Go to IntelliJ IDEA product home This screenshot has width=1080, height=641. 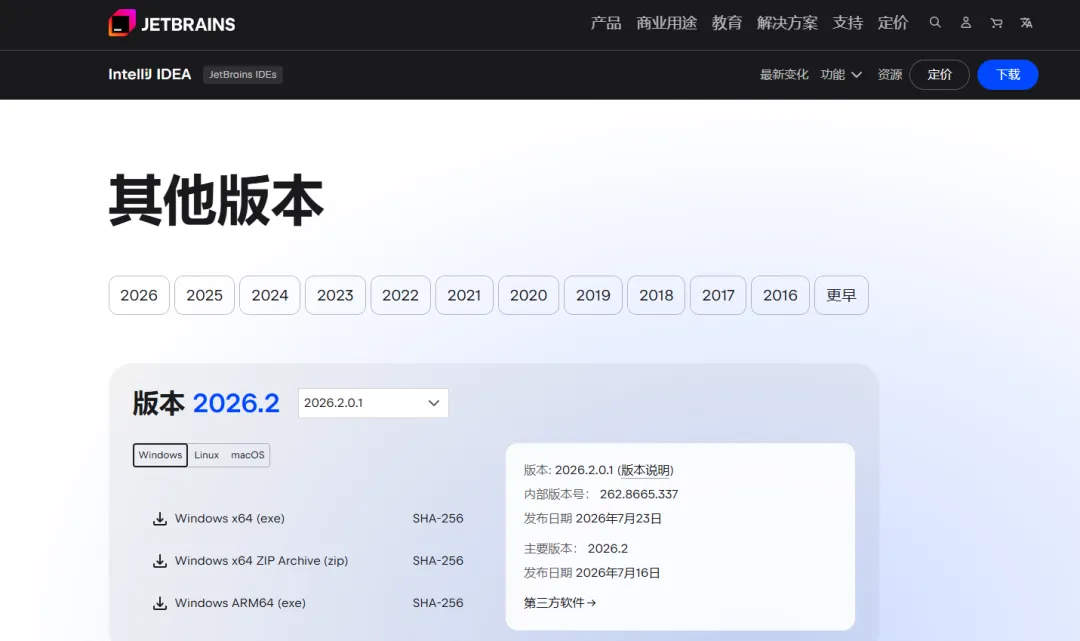tap(149, 74)
